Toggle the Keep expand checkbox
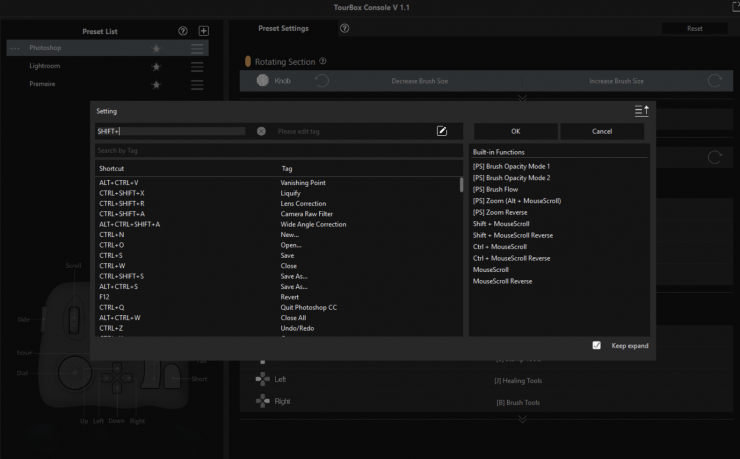The width and height of the screenshot is (740, 459). [x=597, y=345]
